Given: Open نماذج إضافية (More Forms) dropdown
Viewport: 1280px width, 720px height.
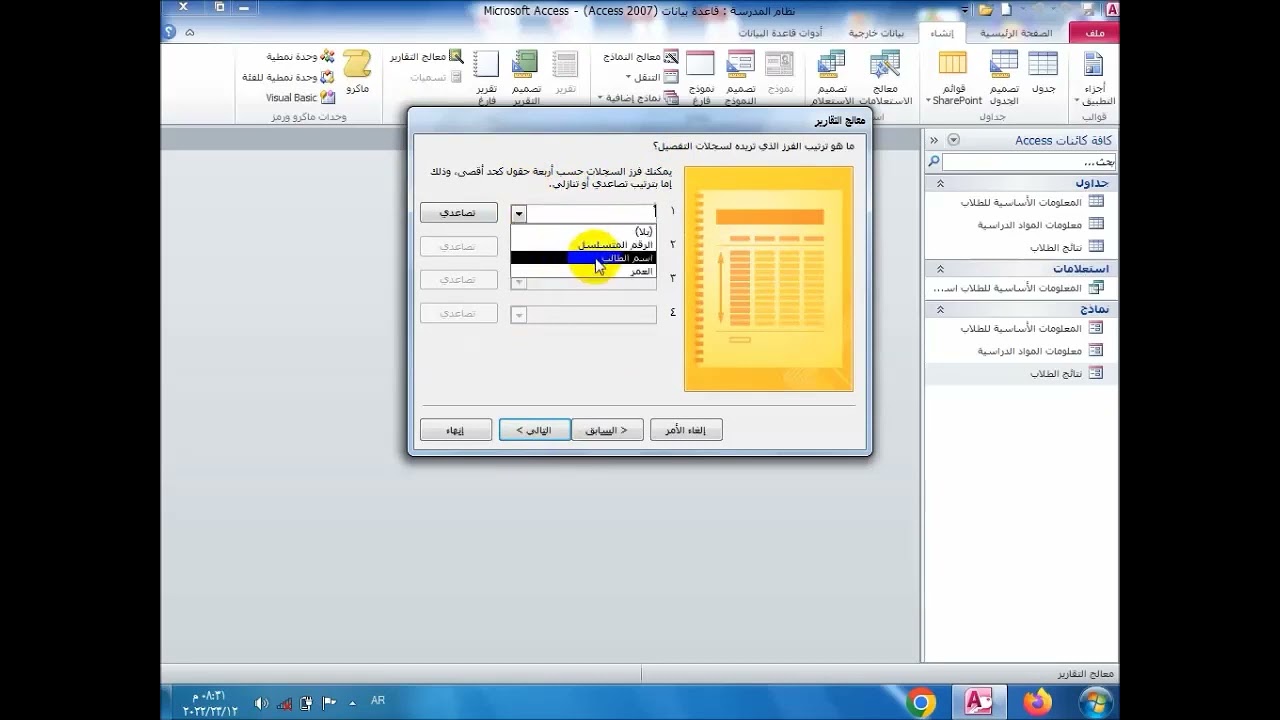Looking at the screenshot, I should pyautogui.click(x=638, y=97).
